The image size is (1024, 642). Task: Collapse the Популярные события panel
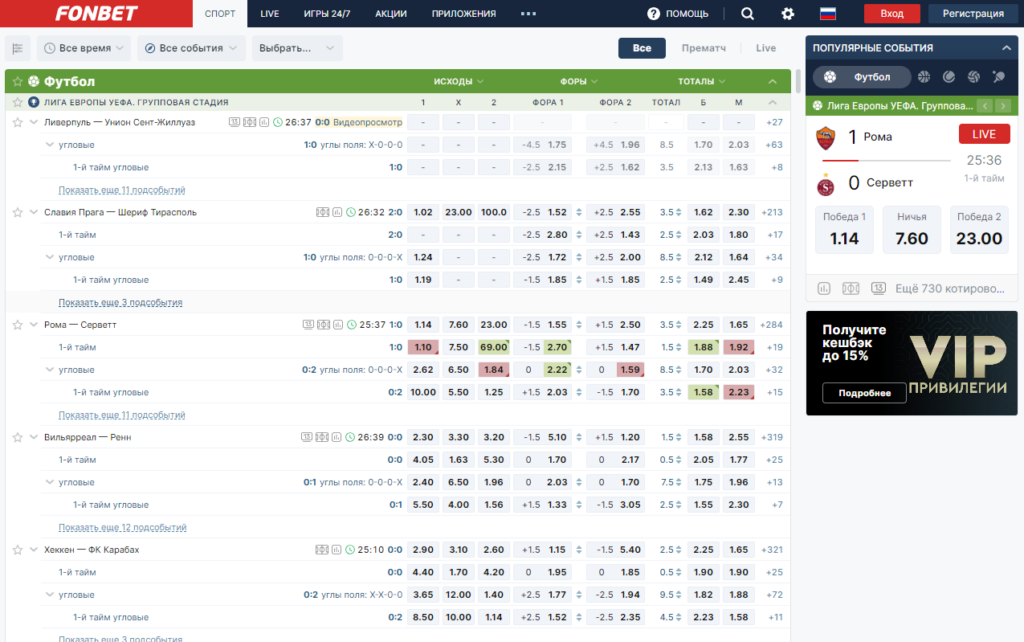pyautogui.click(x=1006, y=48)
